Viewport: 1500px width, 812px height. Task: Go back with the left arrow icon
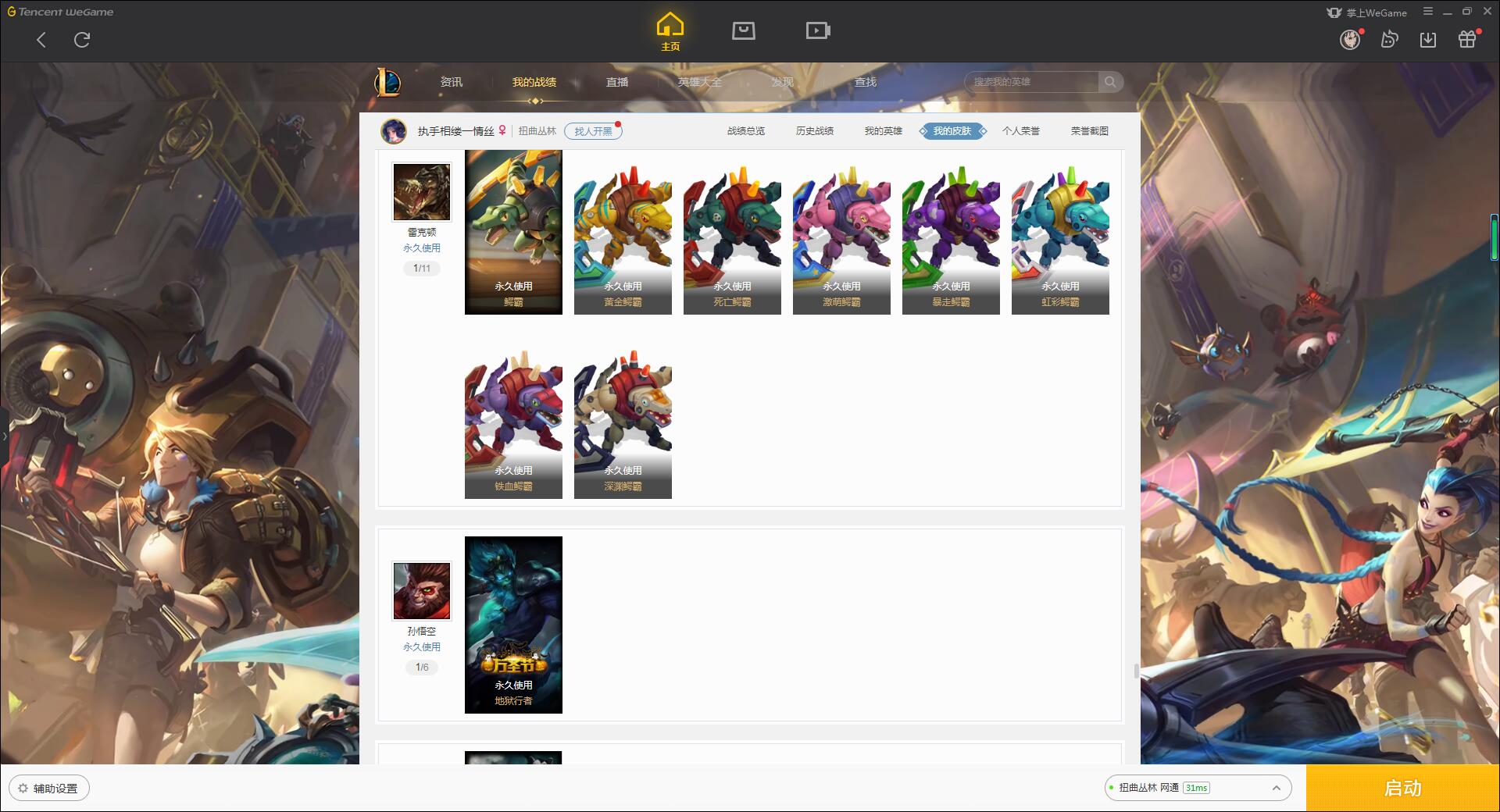41,40
